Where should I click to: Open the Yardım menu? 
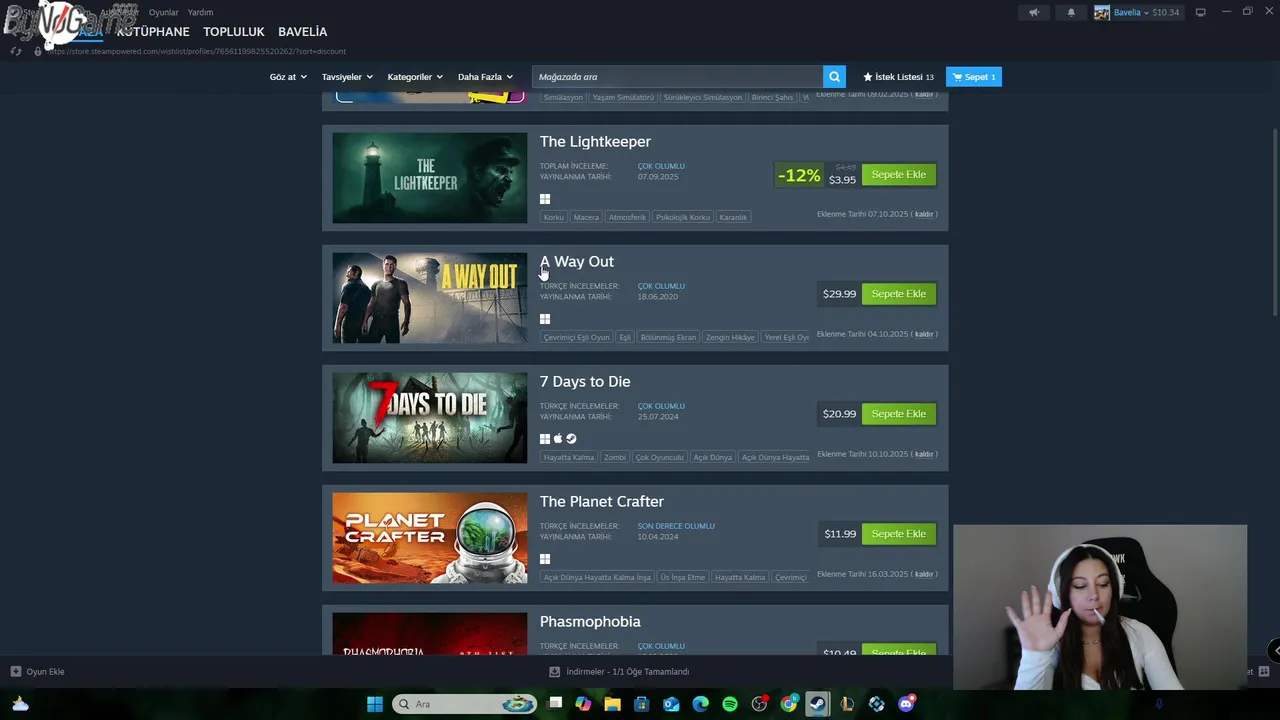[200, 12]
